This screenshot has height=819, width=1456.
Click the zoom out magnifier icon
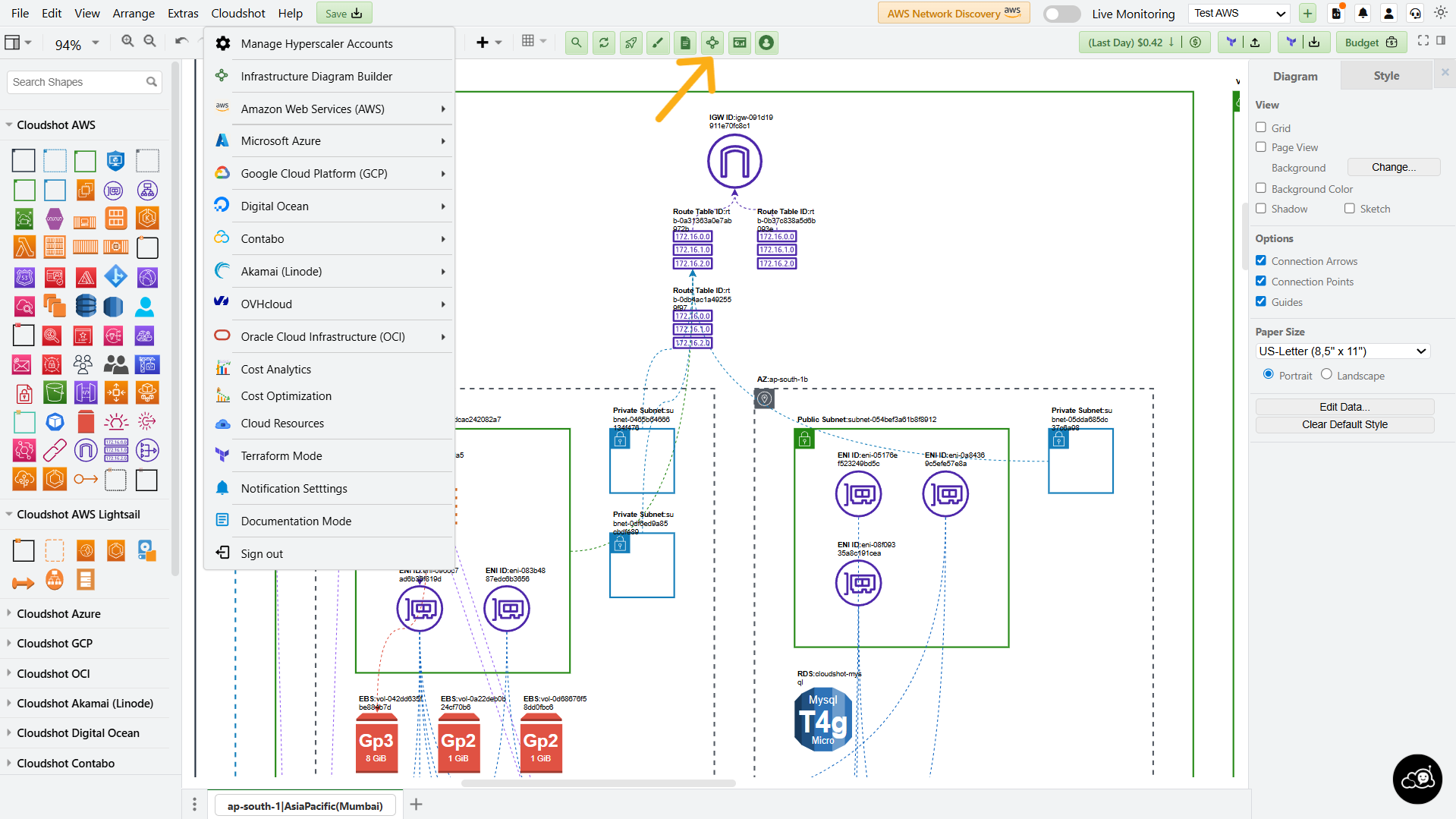pyautogui.click(x=150, y=42)
